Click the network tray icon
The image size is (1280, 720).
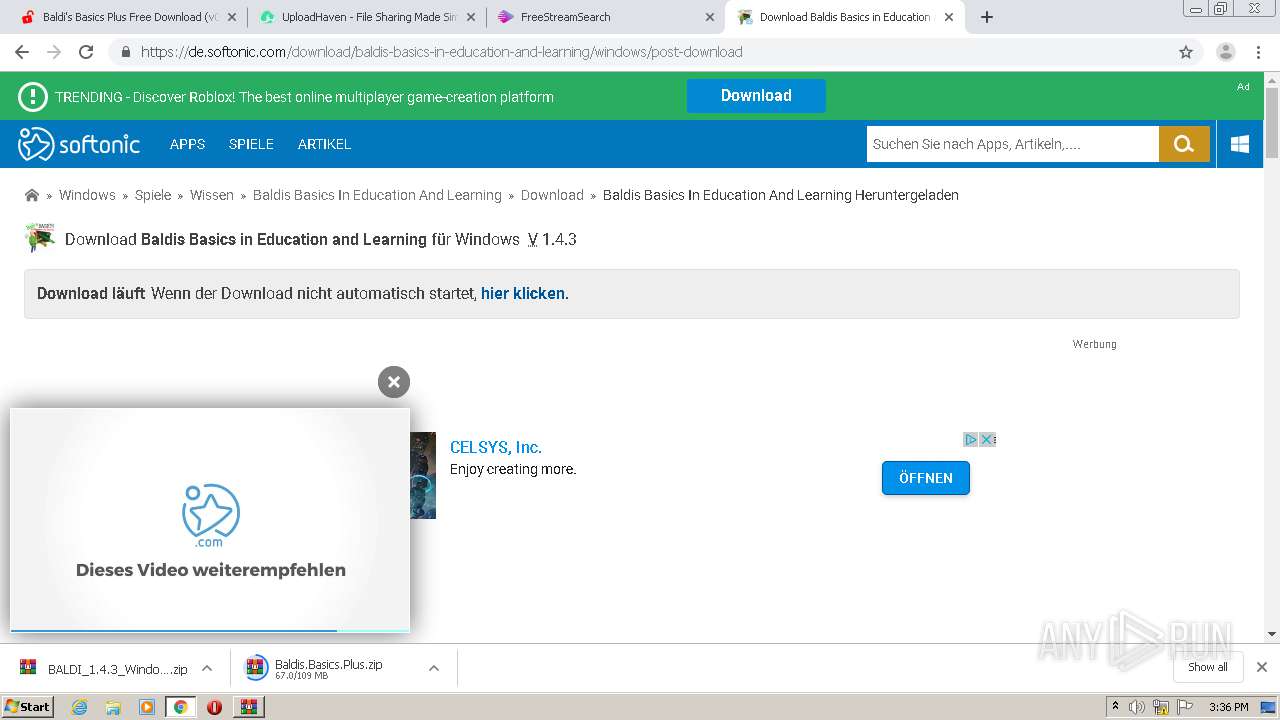(x=1161, y=707)
